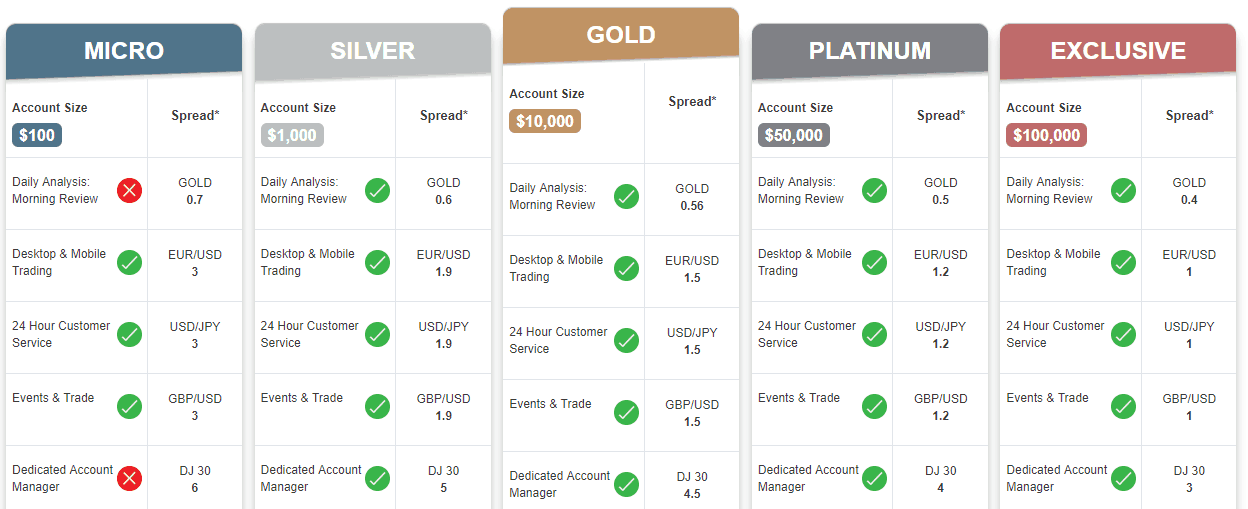Click green check for Platinum 24 Hour Customer Service

click(874, 334)
